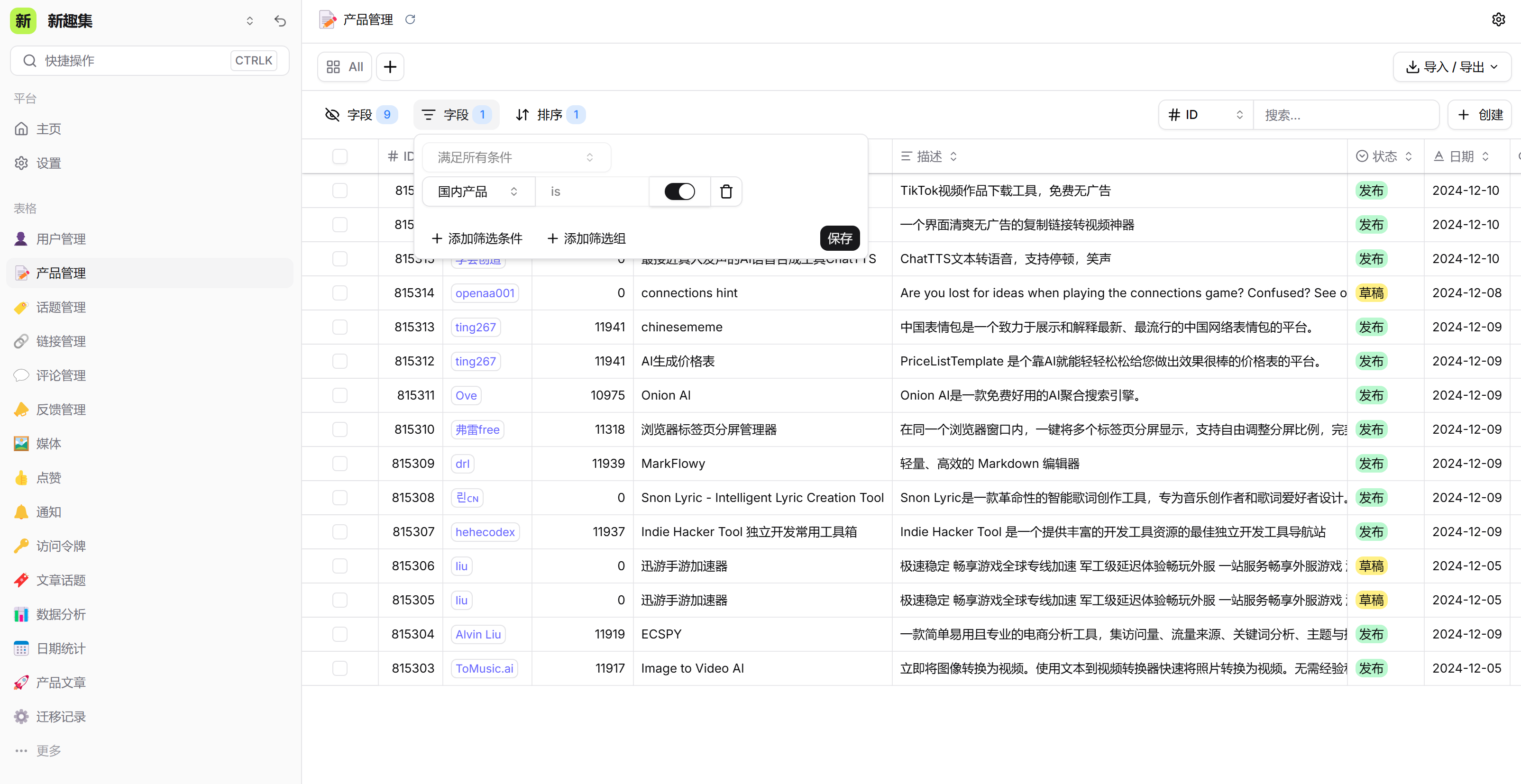The image size is (1521, 784).
Task: Click the 保存 button to save filter
Action: pyautogui.click(x=840, y=238)
